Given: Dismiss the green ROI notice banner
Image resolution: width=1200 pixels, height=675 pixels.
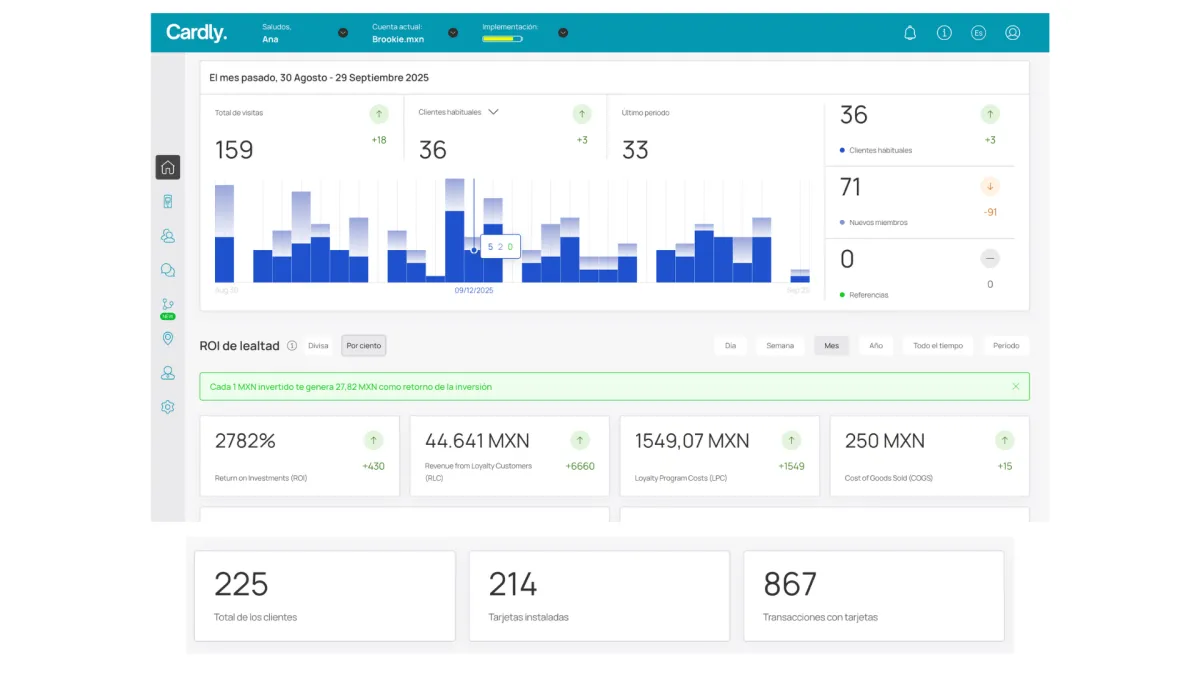Looking at the screenshot, I should [1016, 386].
